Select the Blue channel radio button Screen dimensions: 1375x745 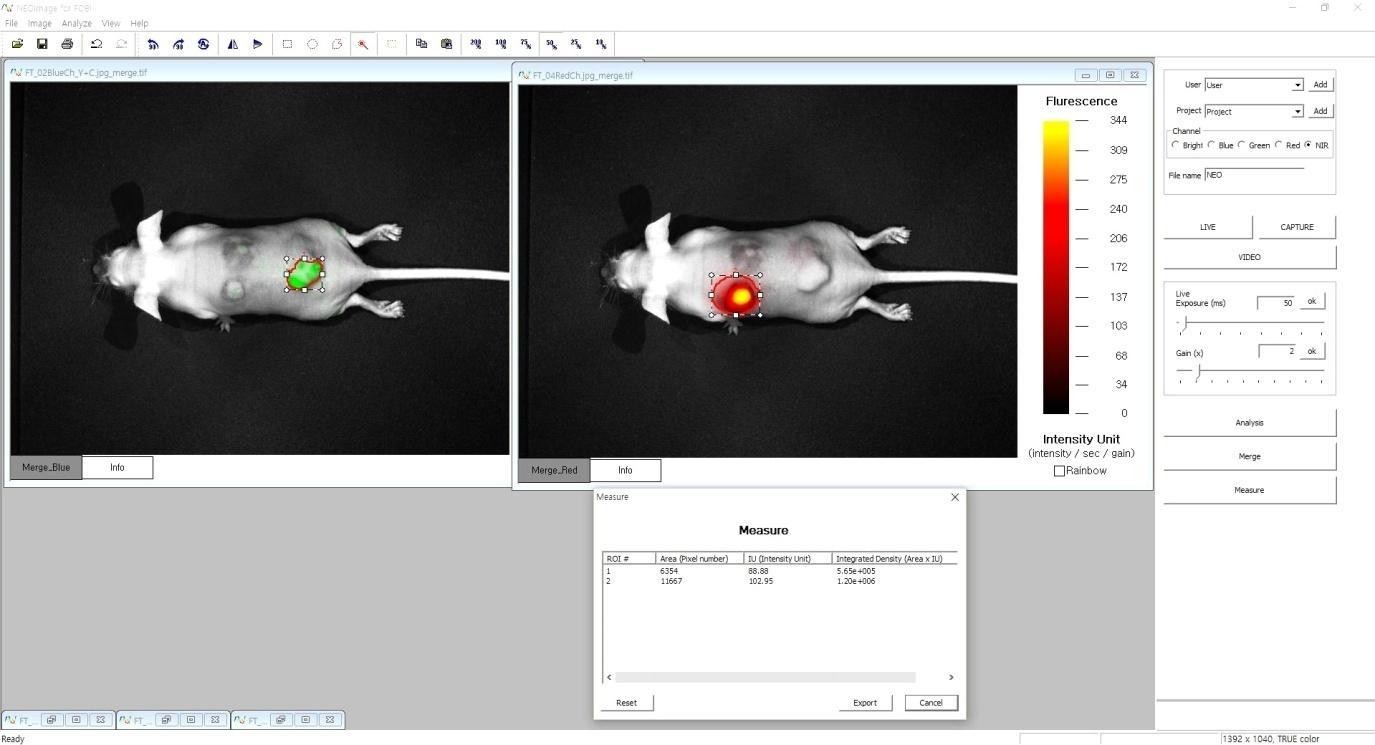(1211, 145)
